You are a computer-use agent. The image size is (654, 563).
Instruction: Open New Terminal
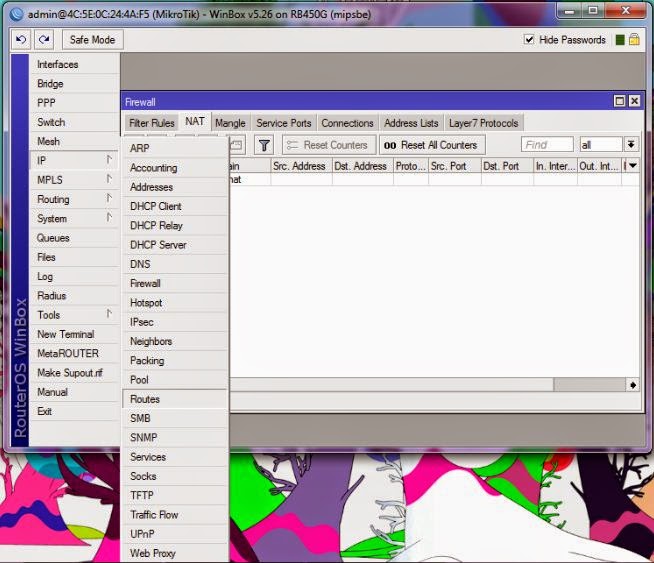(75, 334)
